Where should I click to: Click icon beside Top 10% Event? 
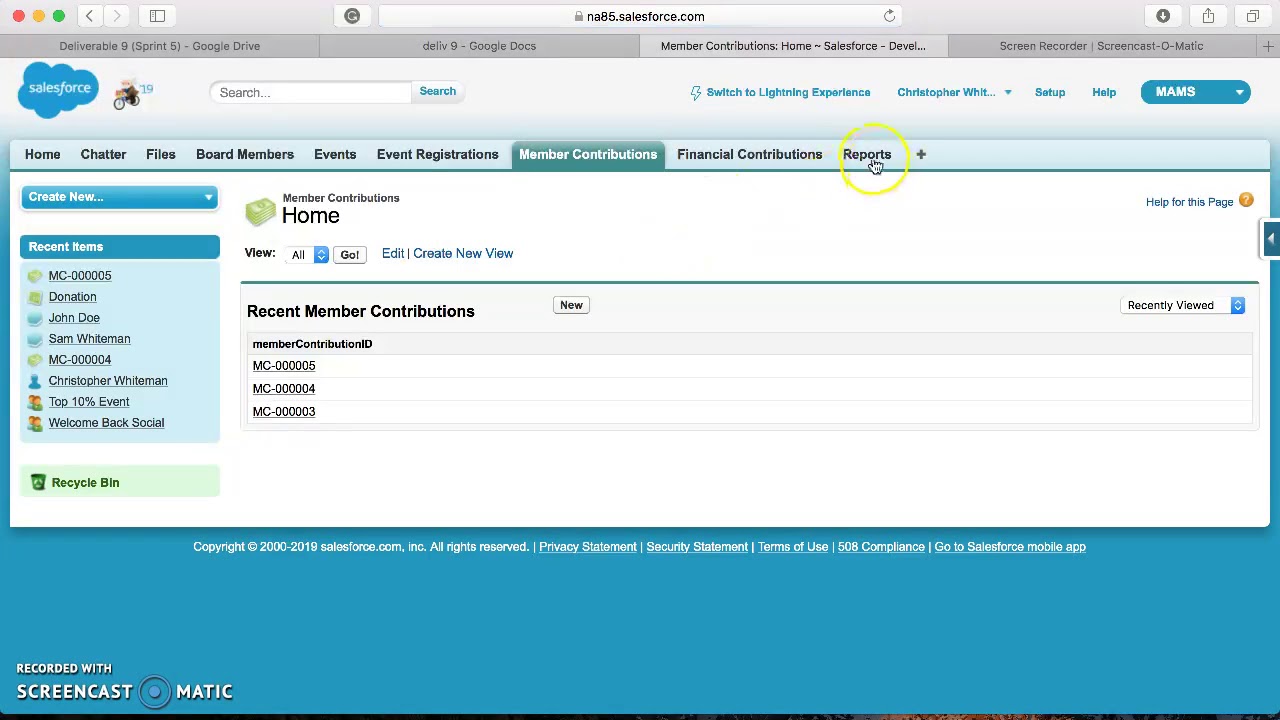[35, 402]
